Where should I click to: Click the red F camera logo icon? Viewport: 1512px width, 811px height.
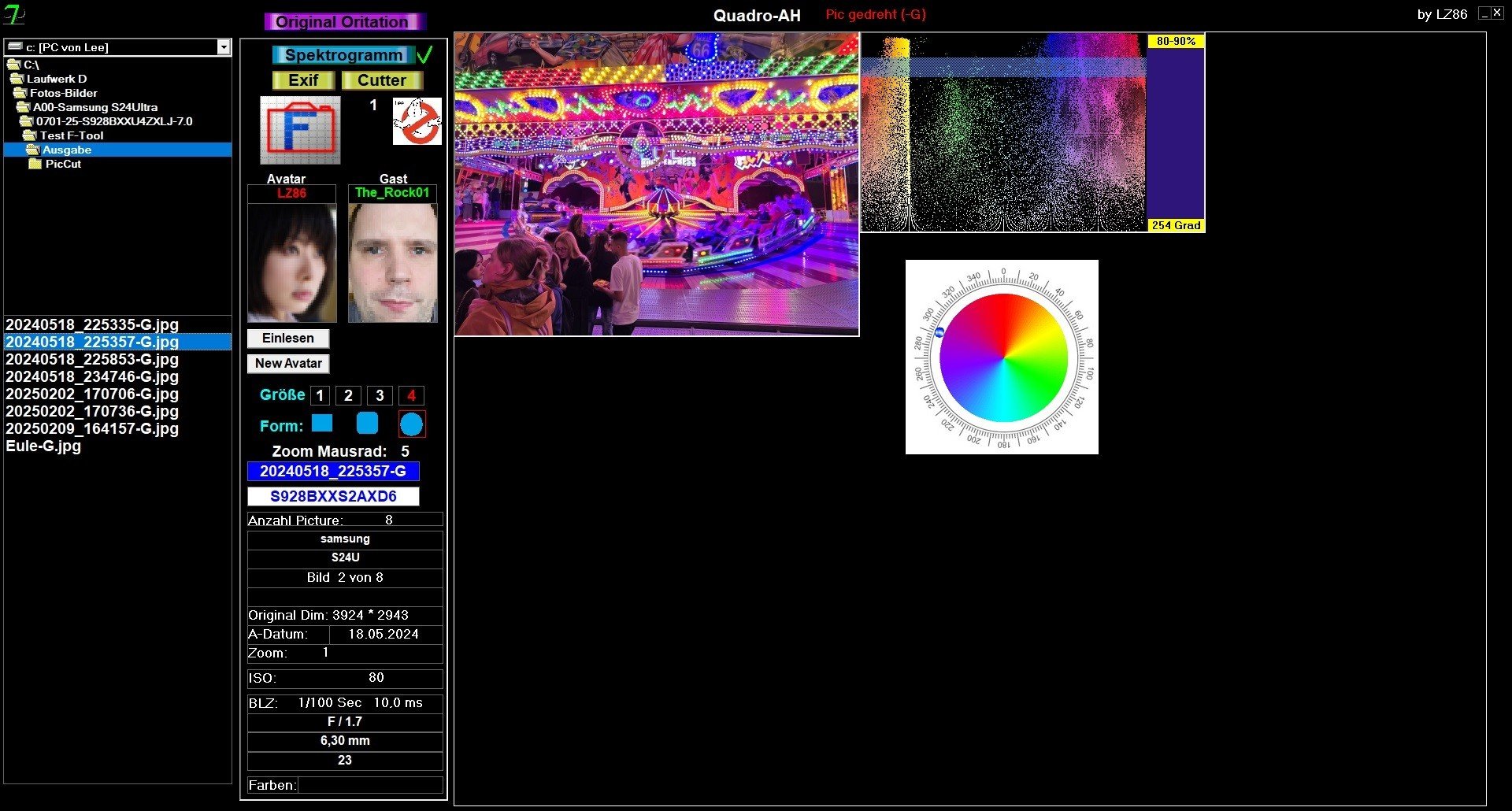tap(300, 130)
